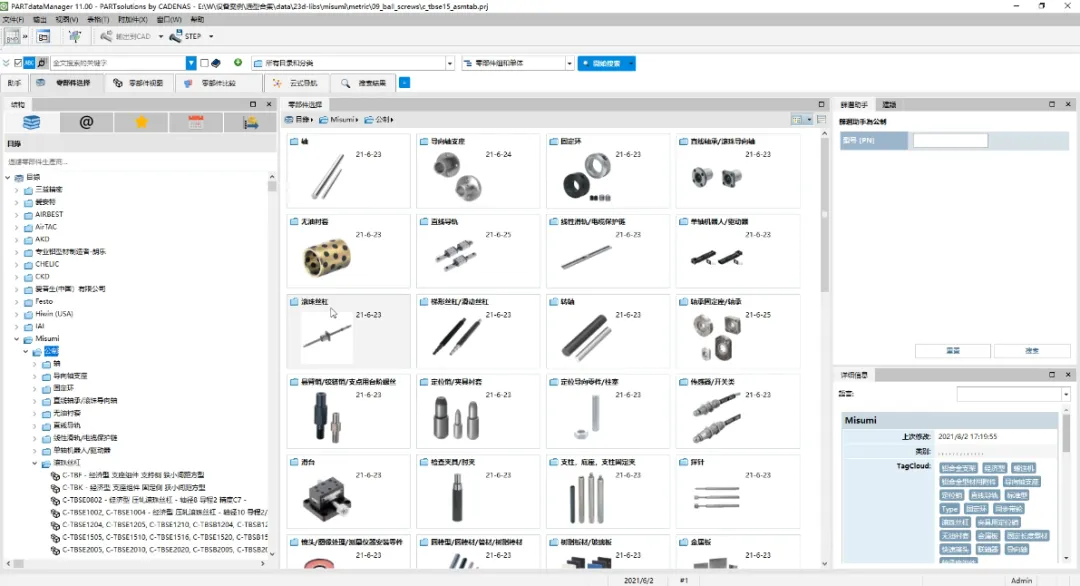Click the green plus add icon
Viewport: 1080px width, 586px height.
(238, 63)
